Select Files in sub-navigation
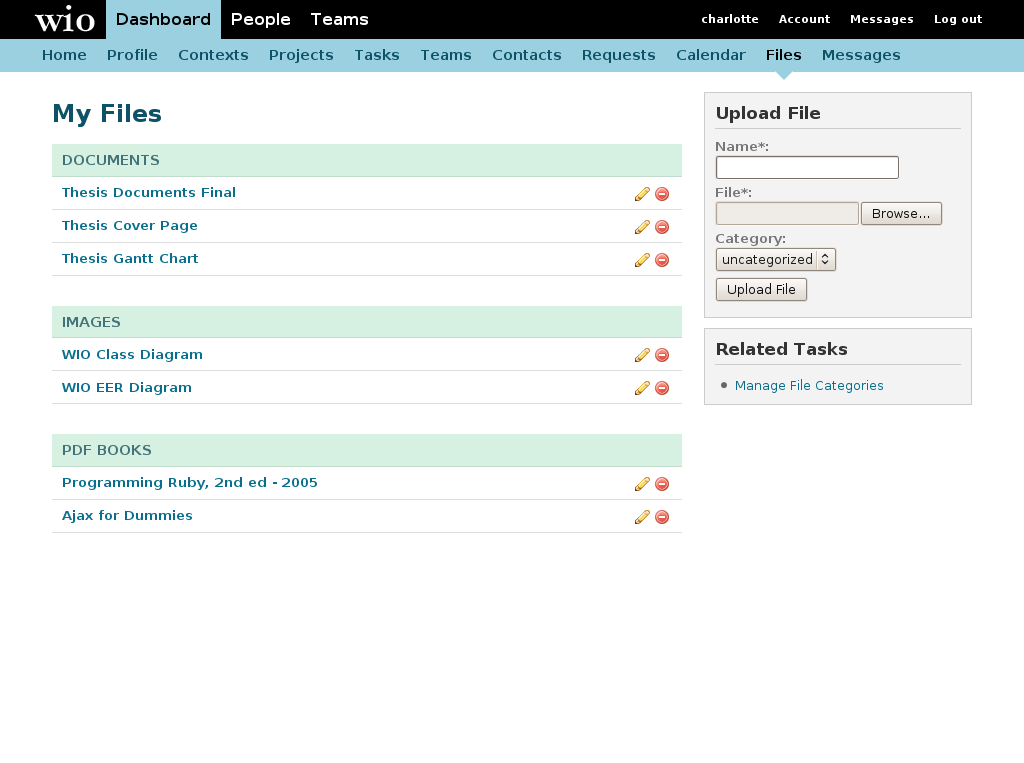 point(784,55)
